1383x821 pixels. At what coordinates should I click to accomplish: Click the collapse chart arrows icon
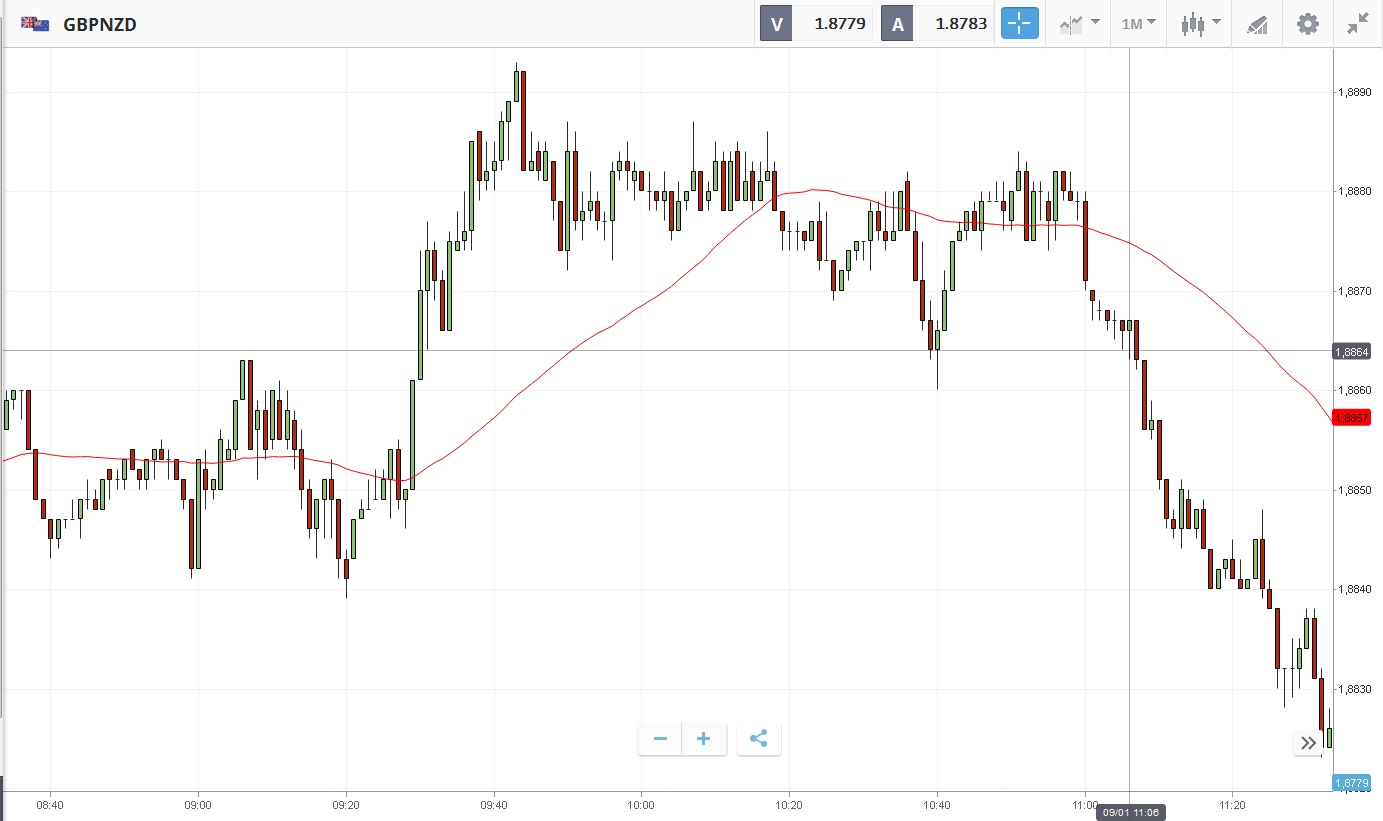click(x=1357, y=24)
